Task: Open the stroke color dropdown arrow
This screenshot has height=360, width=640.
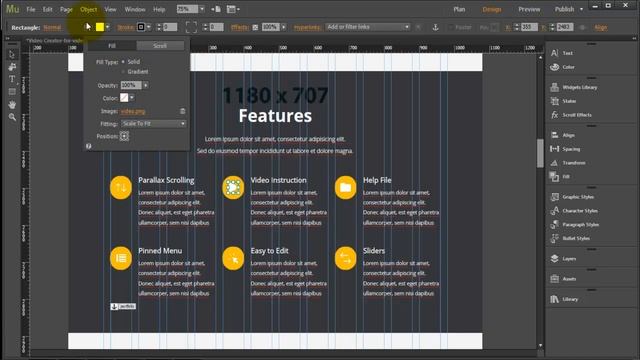Action: point(149,27)
